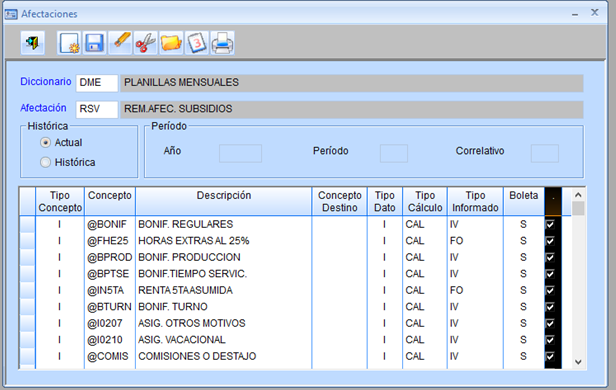Click the Descripción column header
Image resolution: width=616 pixels, height=390 pixels.
click(x=224, y=201)
